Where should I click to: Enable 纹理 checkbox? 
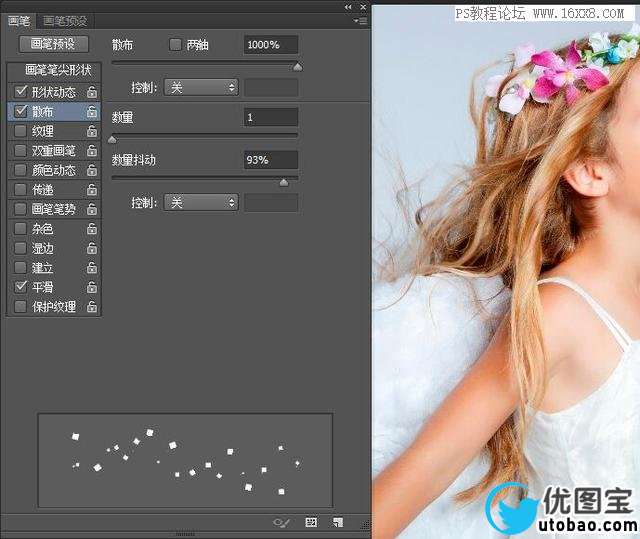[x=20, y=131]
